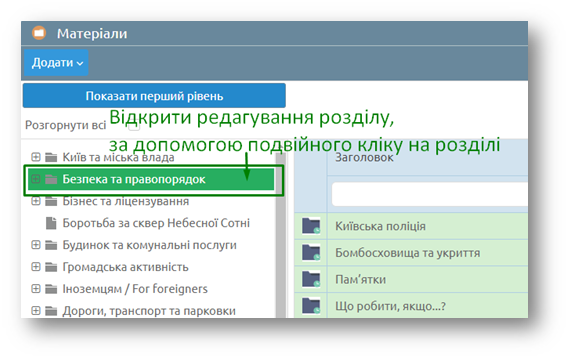Expand Іноземцям / For foreigners node
Viewport: 570px width, 360px height.
coord(36,289)
